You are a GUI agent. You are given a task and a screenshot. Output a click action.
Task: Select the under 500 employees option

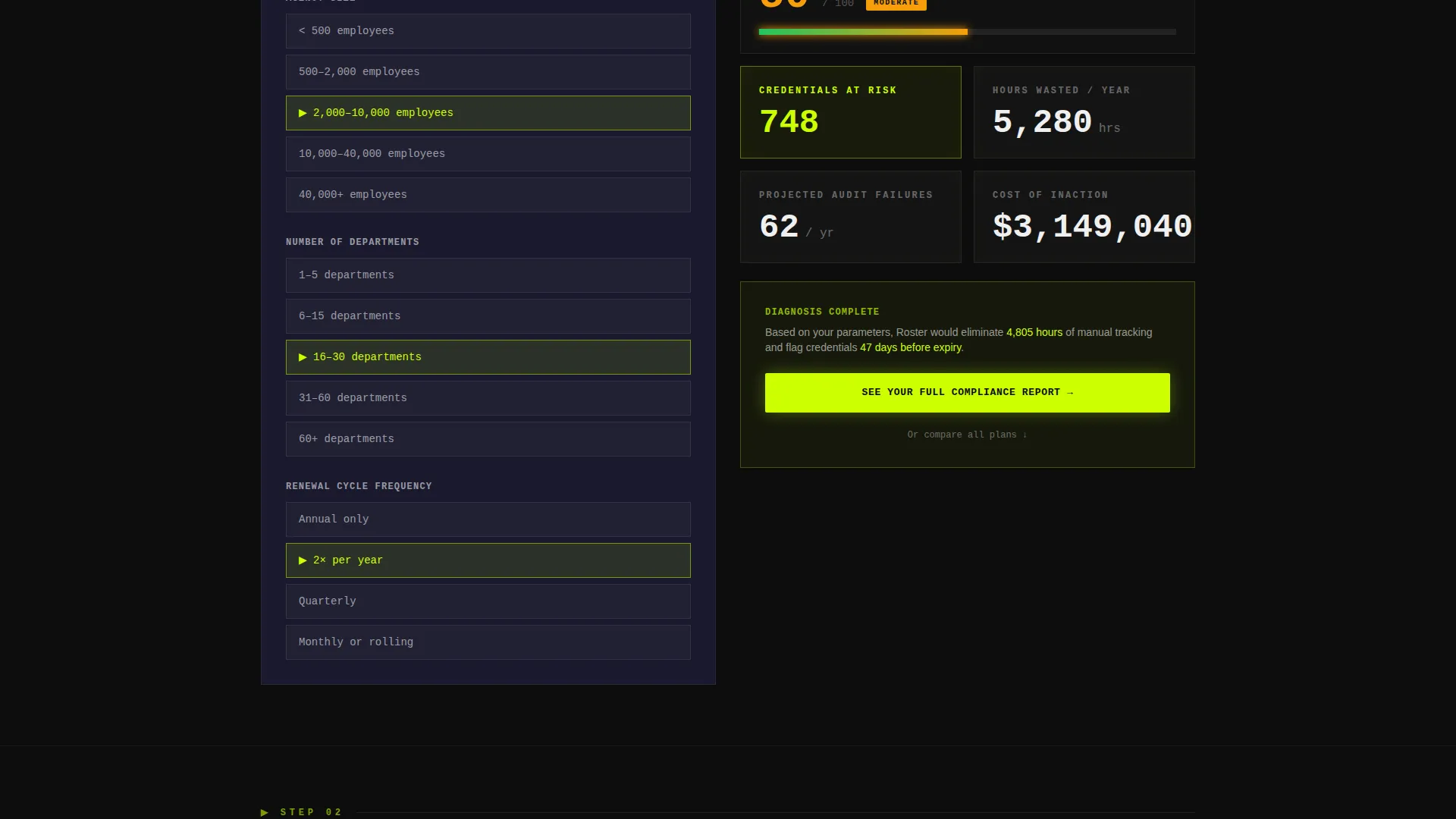488,31
